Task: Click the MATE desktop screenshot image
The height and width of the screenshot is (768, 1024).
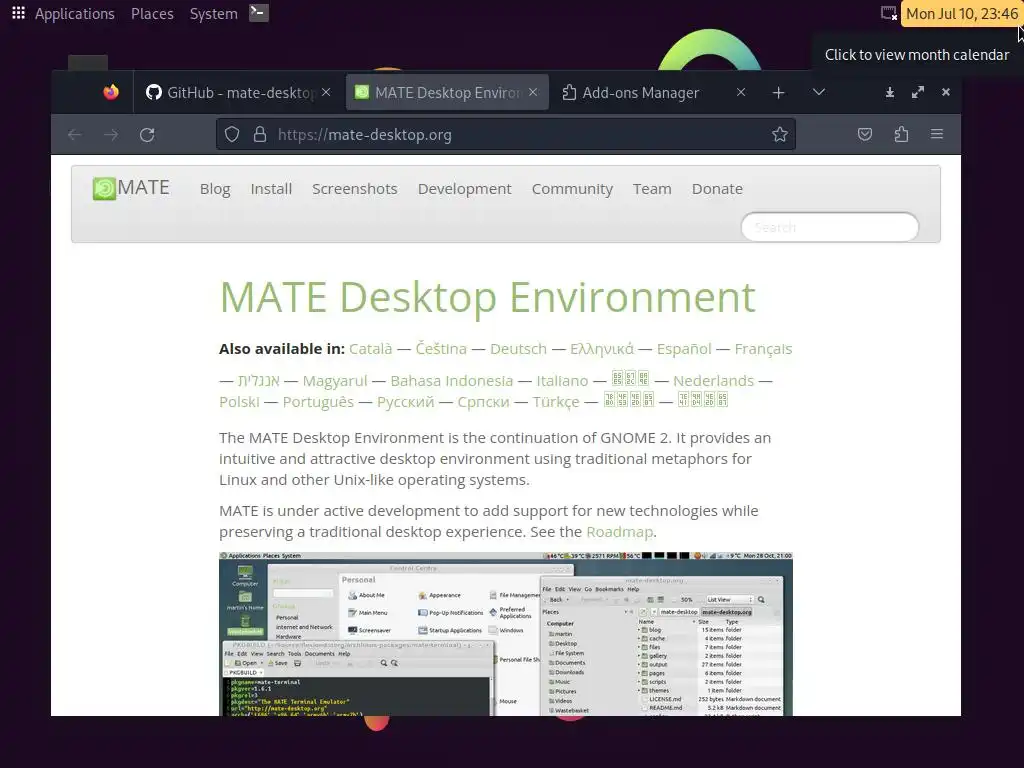Action: (505, 633)
